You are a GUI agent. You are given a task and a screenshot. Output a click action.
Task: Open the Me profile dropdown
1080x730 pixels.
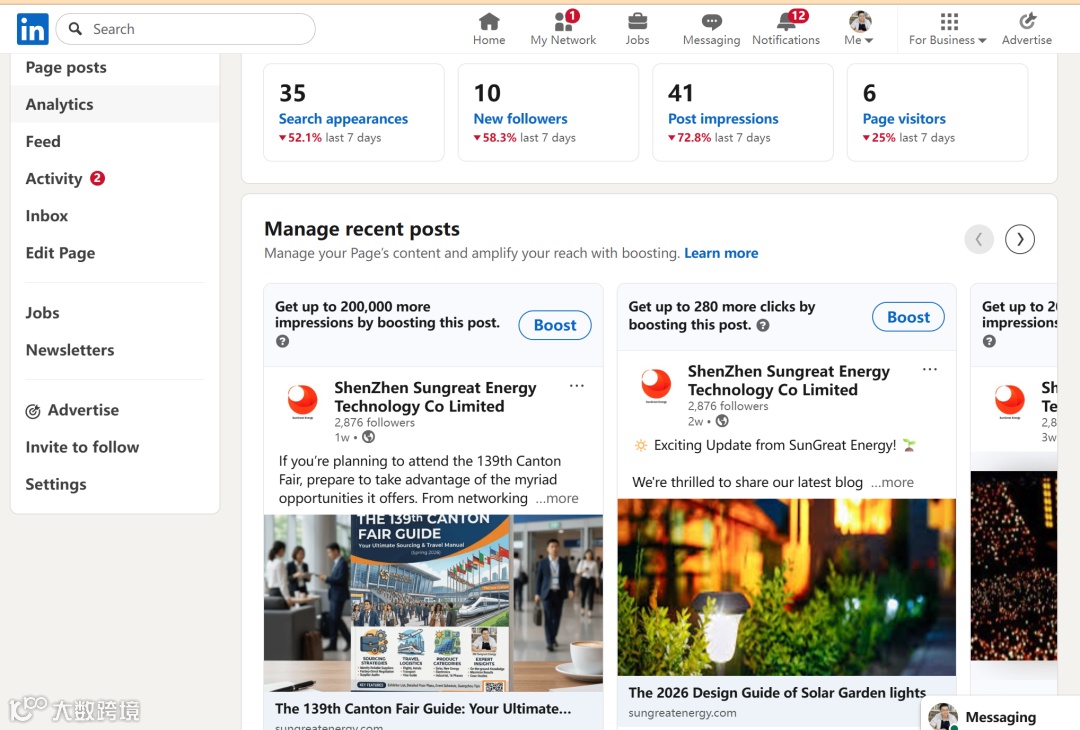[x=859, y=29]
